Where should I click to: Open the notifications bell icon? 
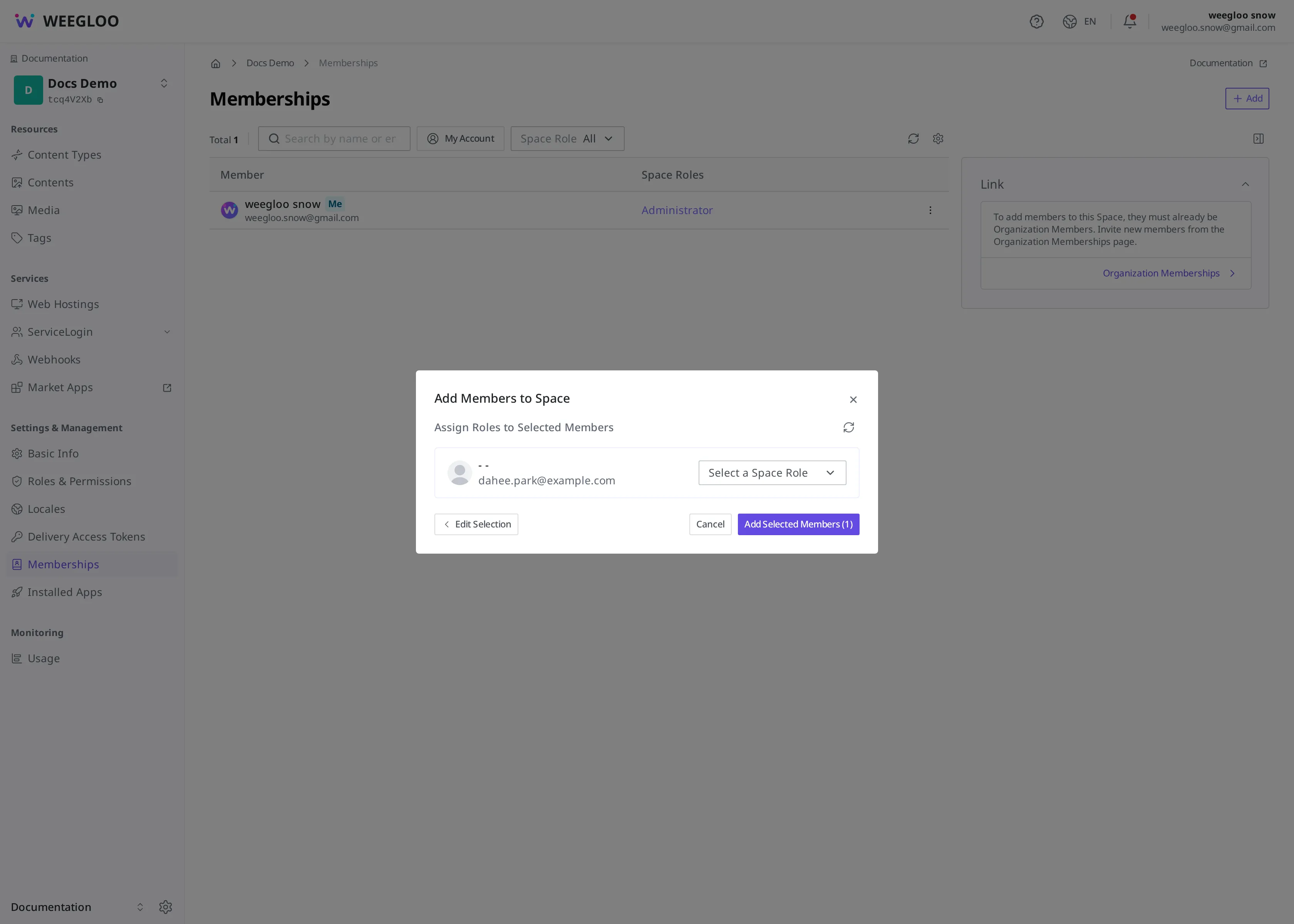click(1130, 22)
